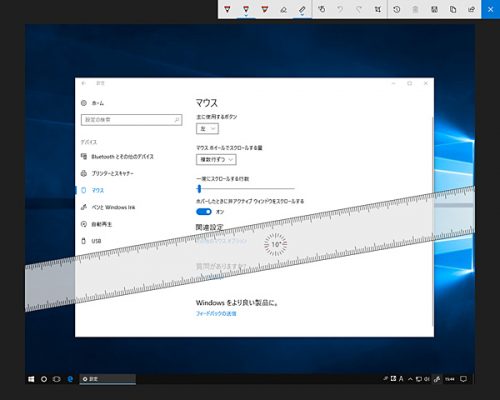Click Action Center icon in captured taskbar

pyautogui.click(x=463, y=379)
